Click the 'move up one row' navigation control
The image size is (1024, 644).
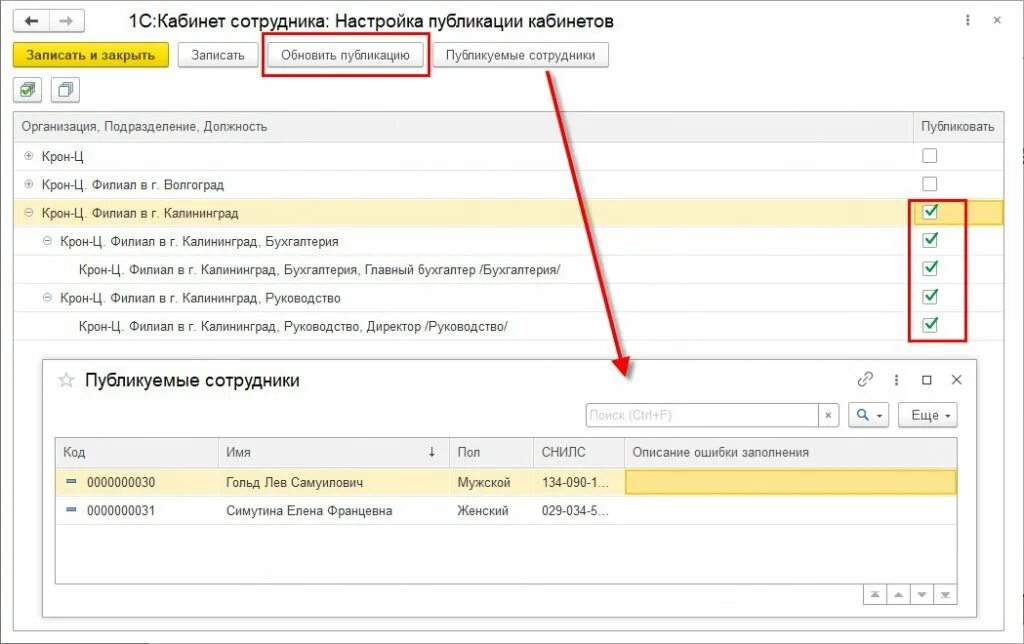[x=898, y=595]
